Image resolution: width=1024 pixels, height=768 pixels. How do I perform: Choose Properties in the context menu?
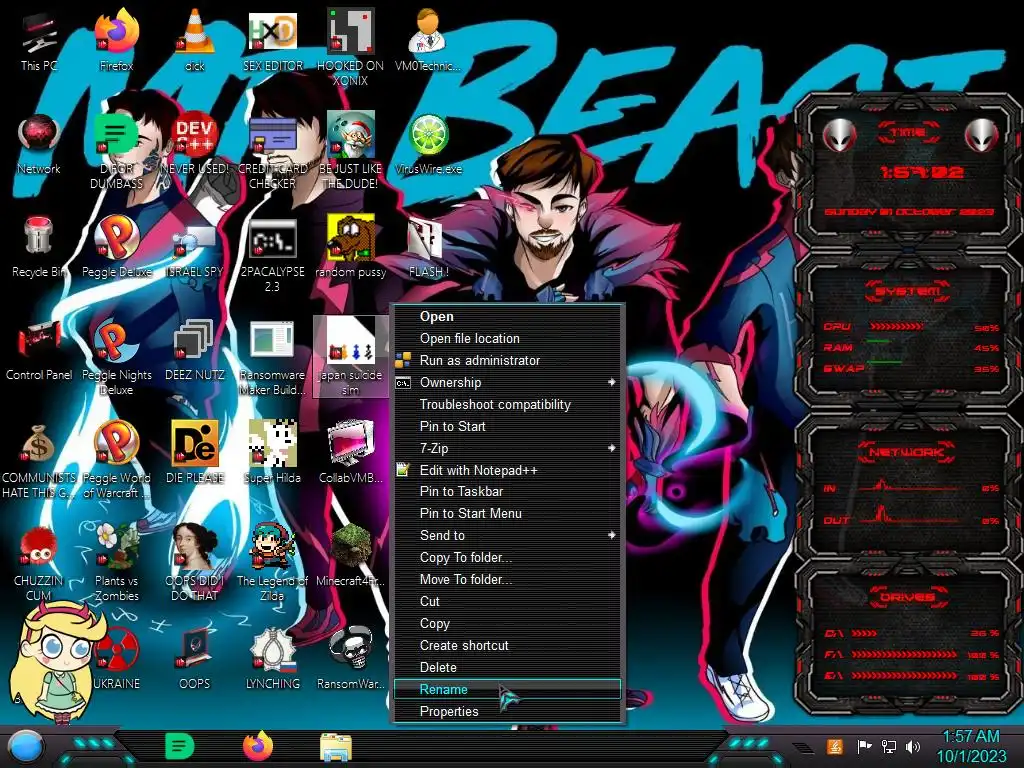pyautogui.click(x=507, y=711)
